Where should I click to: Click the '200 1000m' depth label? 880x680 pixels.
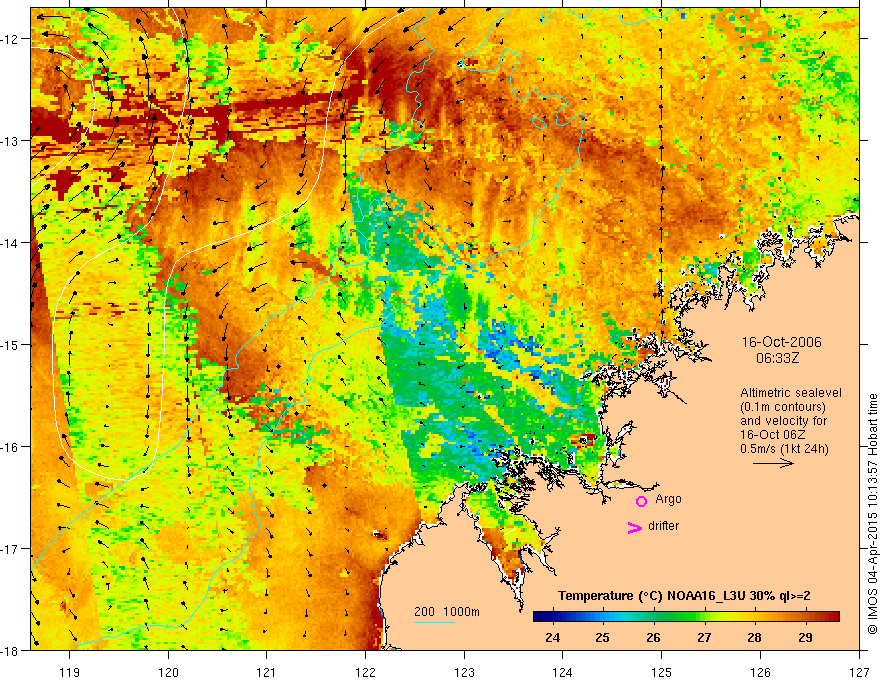point(447,612)
